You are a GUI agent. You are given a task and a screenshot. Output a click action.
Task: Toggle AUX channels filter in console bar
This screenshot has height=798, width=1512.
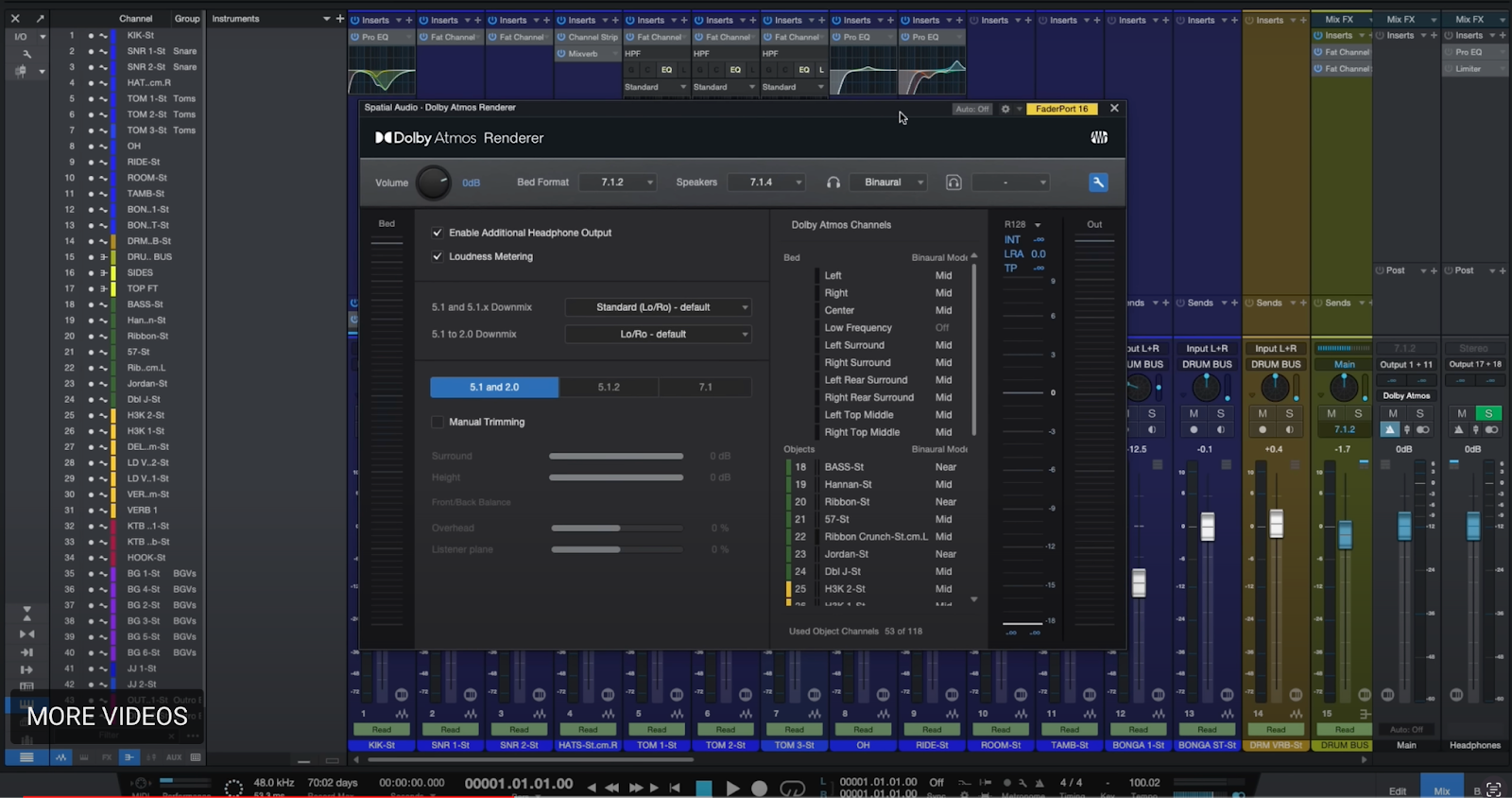coord(174,757)
